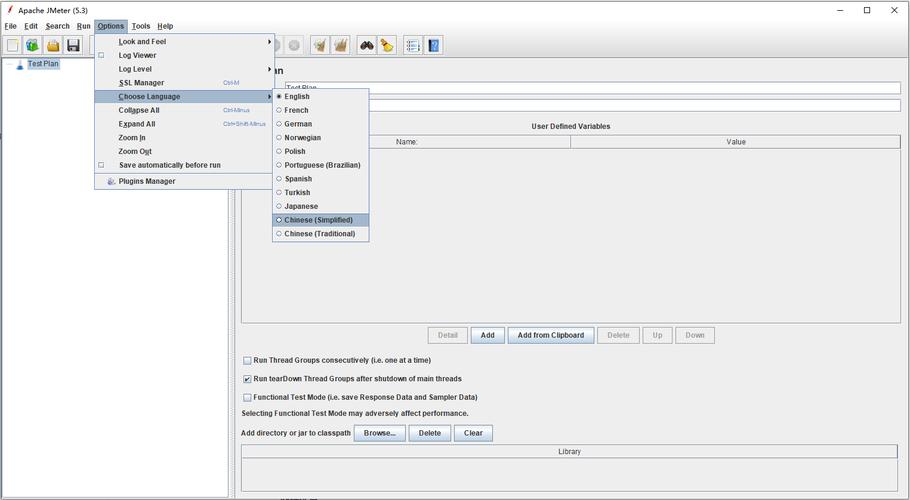This screenshot has width=910, height=500.
Task: Click the broom Reset Search icon
Action: click(x=387, y=45)
